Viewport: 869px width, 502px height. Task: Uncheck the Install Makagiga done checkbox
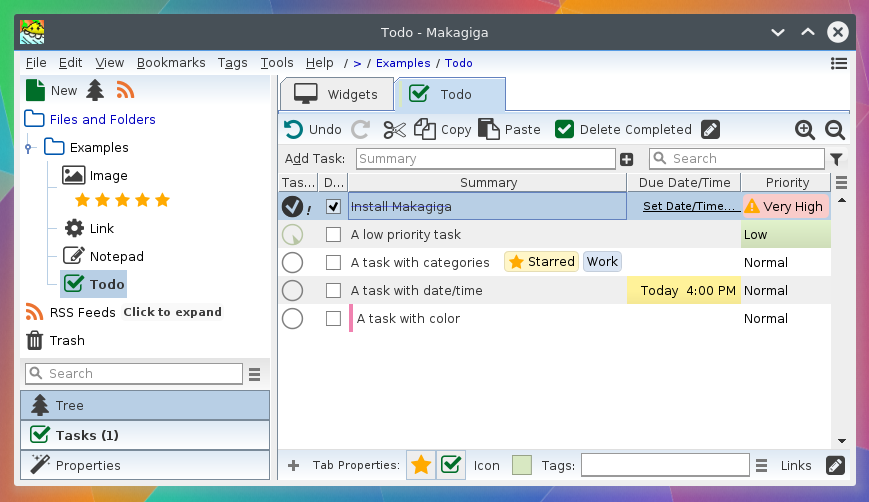tap(333, 206)
